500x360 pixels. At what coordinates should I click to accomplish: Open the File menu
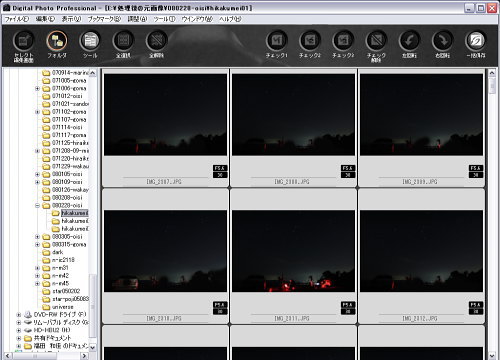pos(17,19)
